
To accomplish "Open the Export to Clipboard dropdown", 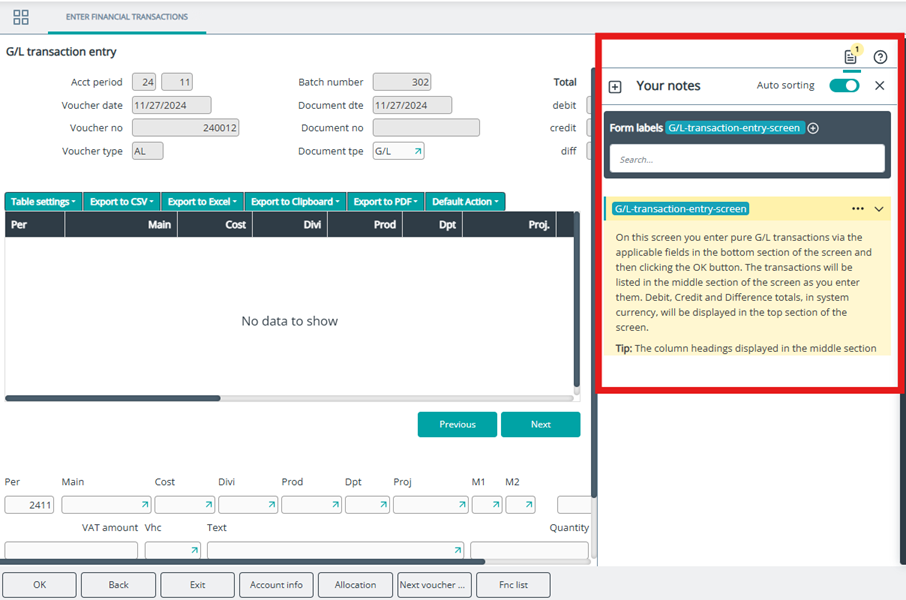I will (x=295, y=202).
